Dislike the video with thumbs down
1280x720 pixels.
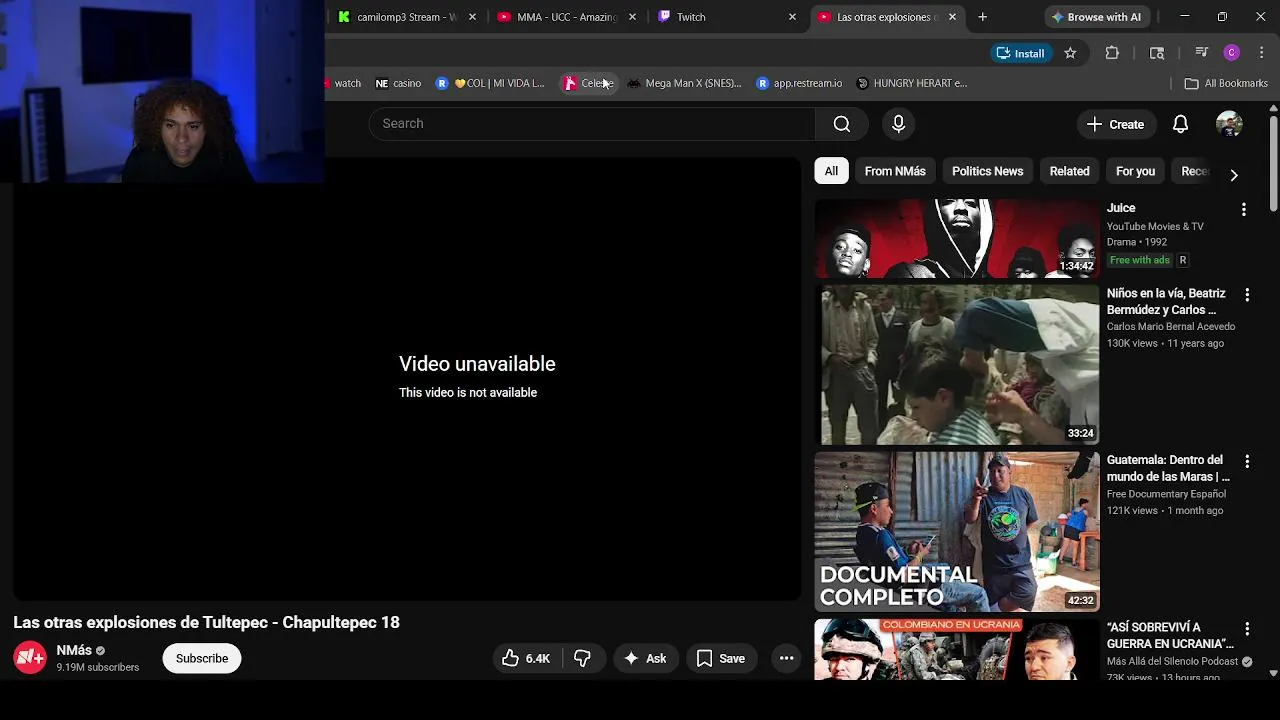582,658
